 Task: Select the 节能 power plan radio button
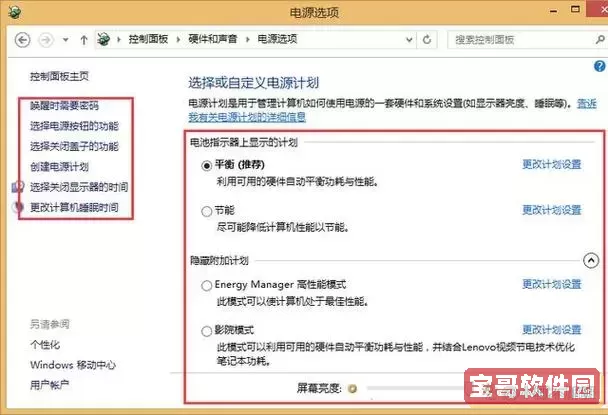coord(206,211)
